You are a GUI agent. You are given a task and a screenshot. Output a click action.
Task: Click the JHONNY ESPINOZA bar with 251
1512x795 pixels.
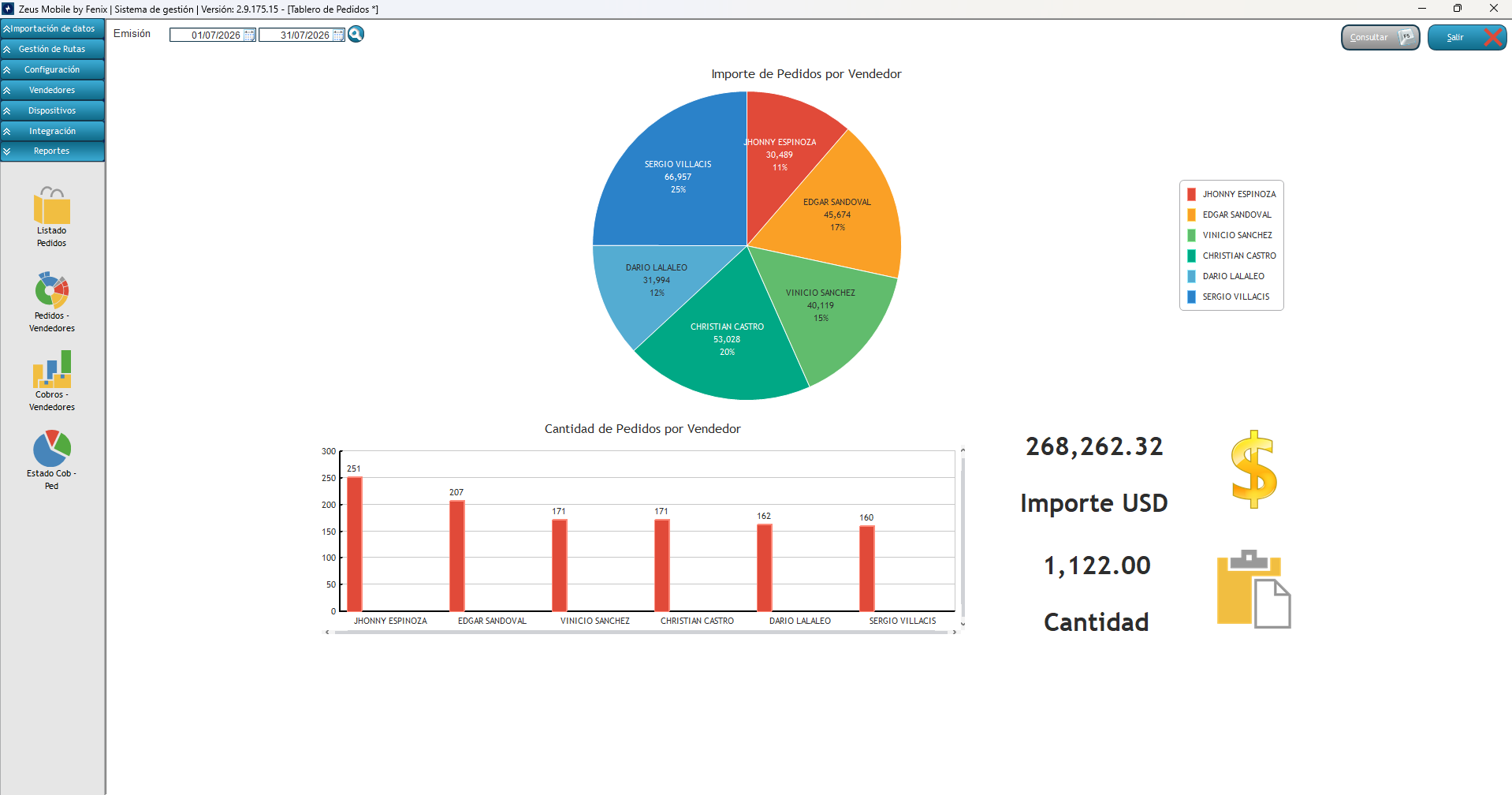[x=355, y=544]
